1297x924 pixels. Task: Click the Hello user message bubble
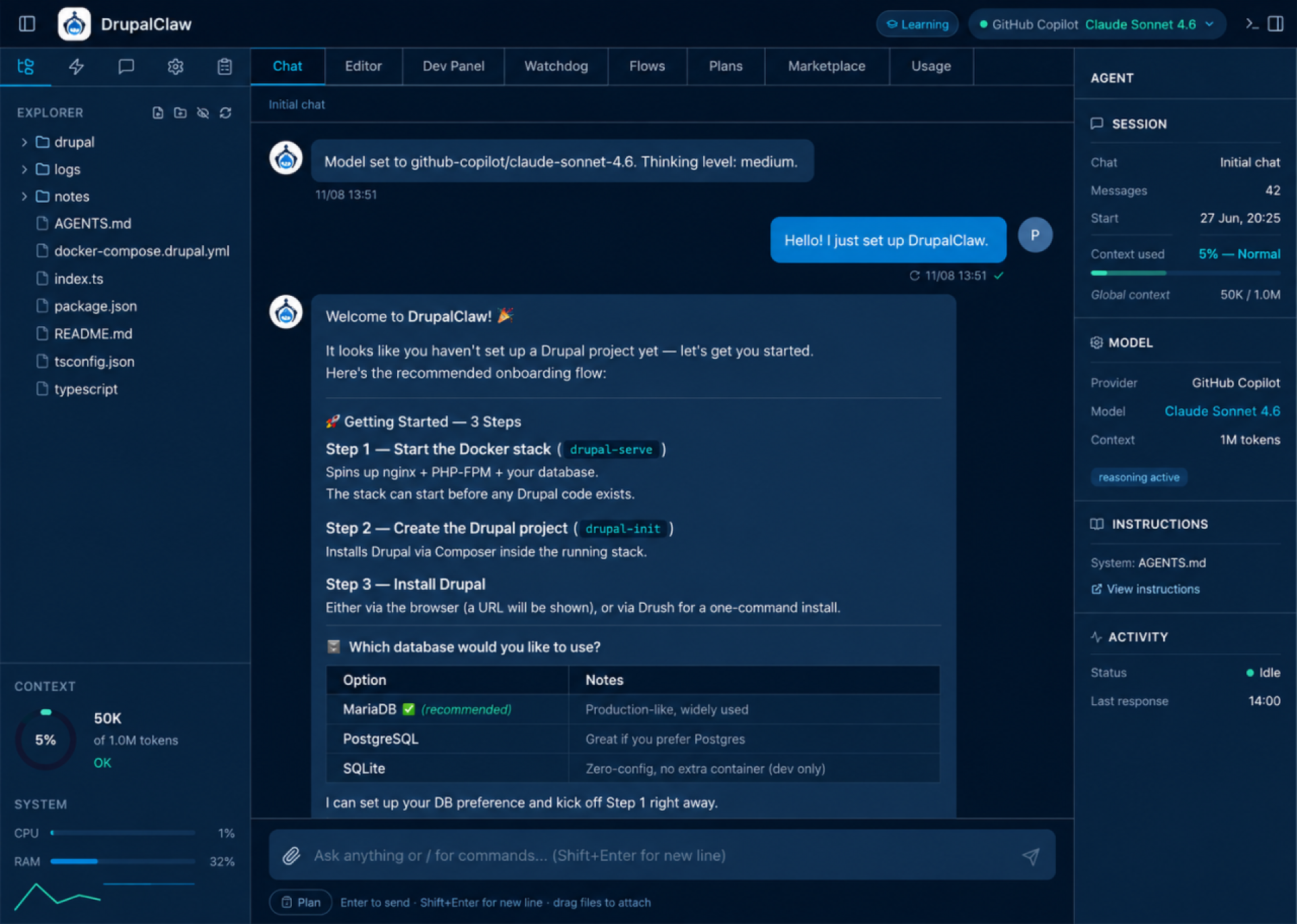coord(888,240)
